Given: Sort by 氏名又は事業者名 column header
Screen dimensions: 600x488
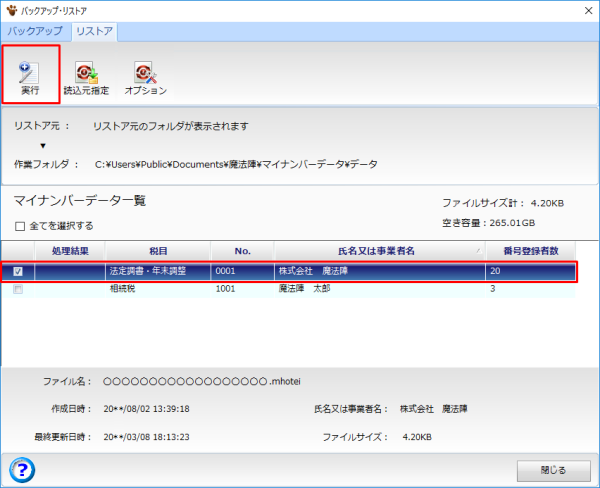Looking at the screenshot, I should point(379,251).
